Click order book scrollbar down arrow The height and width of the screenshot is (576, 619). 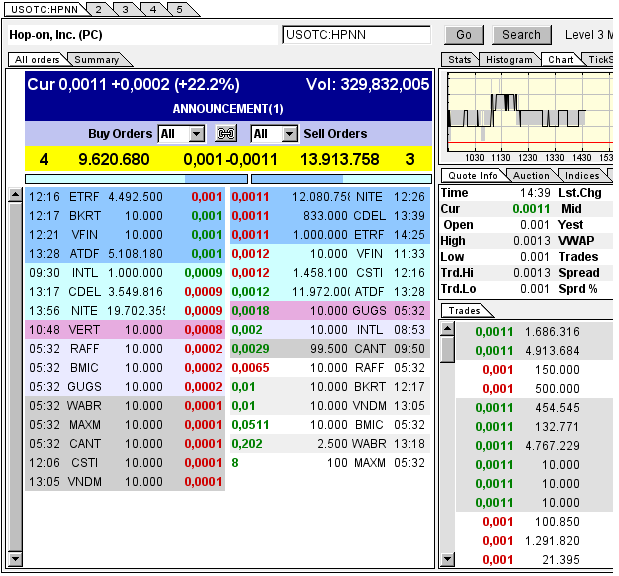[15, 558]
